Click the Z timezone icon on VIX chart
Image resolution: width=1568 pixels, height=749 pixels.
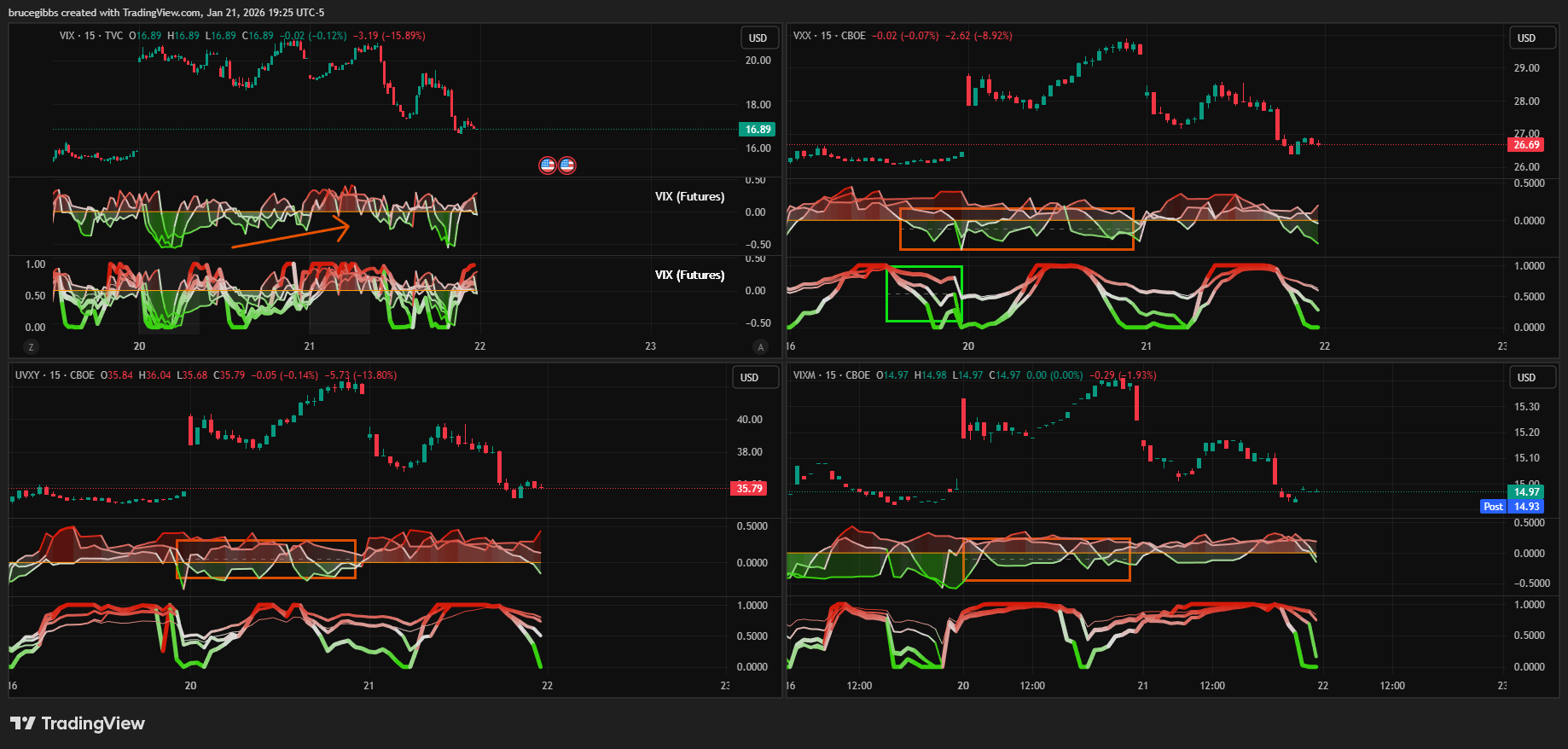click(32, 347)
